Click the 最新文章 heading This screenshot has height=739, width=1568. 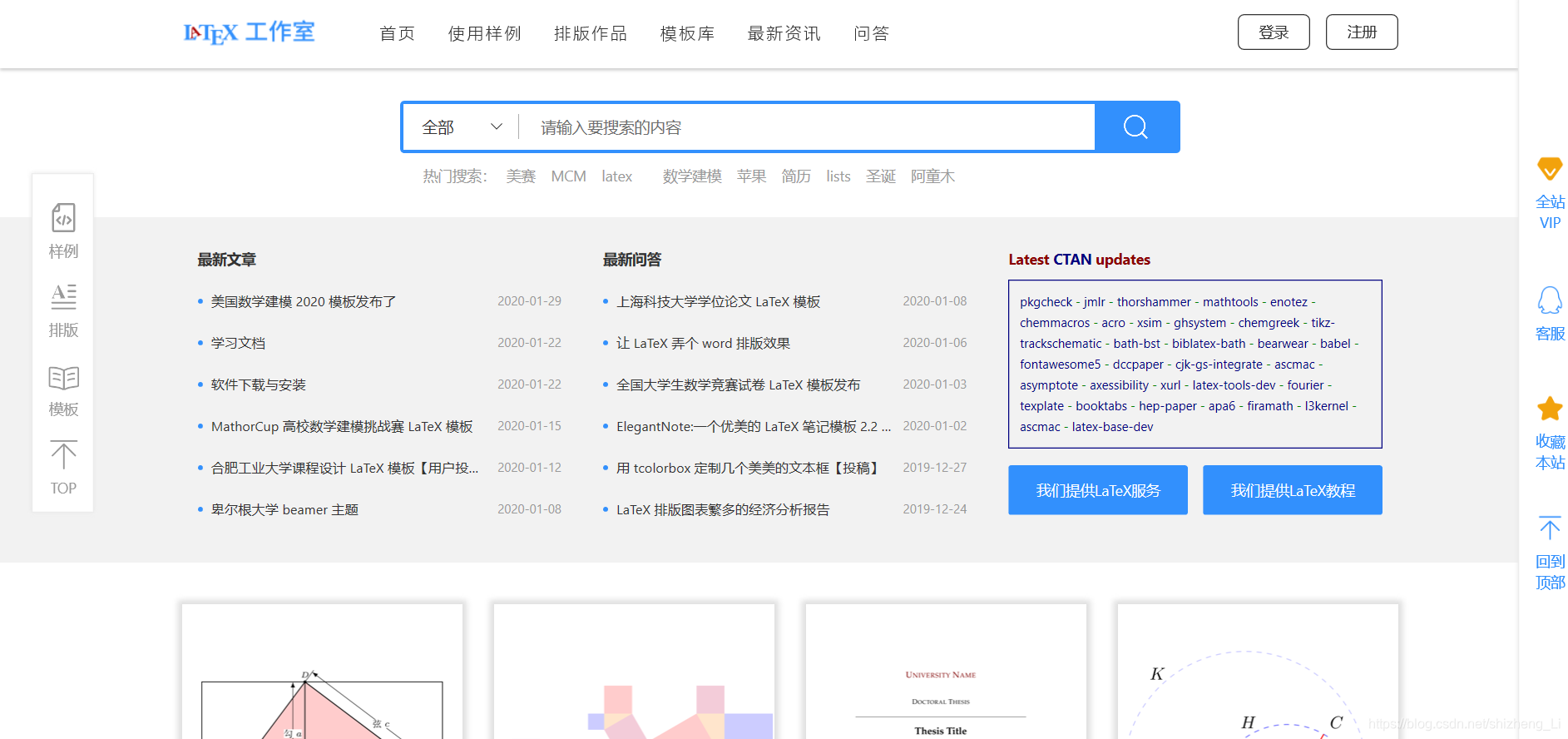coord(226,260)
